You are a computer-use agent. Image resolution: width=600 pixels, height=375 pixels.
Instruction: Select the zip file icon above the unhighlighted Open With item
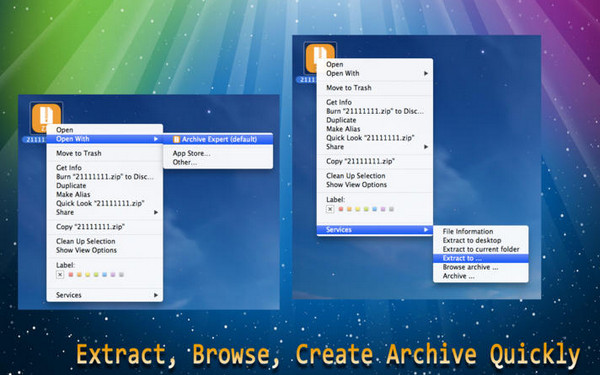(x=319, y=57)
